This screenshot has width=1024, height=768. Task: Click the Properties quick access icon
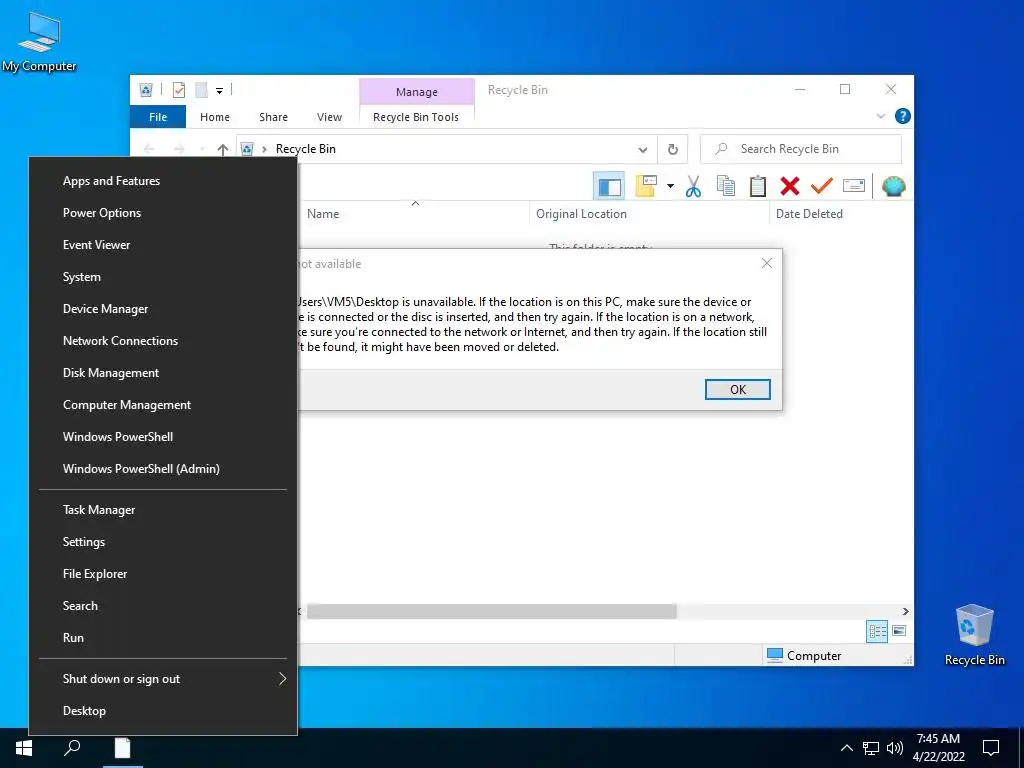[x=178, y=90]
